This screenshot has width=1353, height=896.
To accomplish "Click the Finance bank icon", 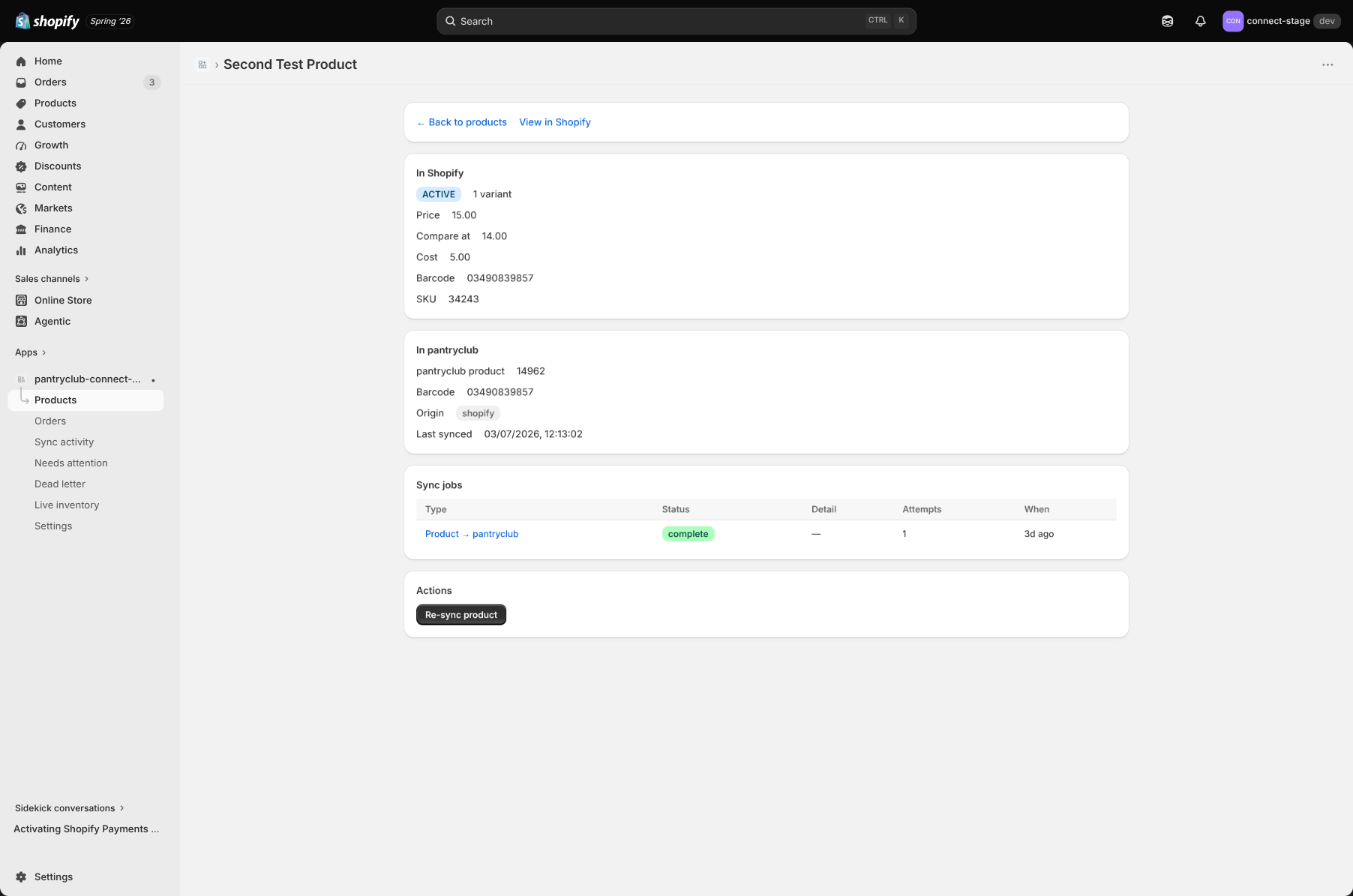I will pyautogui.click(x=21, y=229).
